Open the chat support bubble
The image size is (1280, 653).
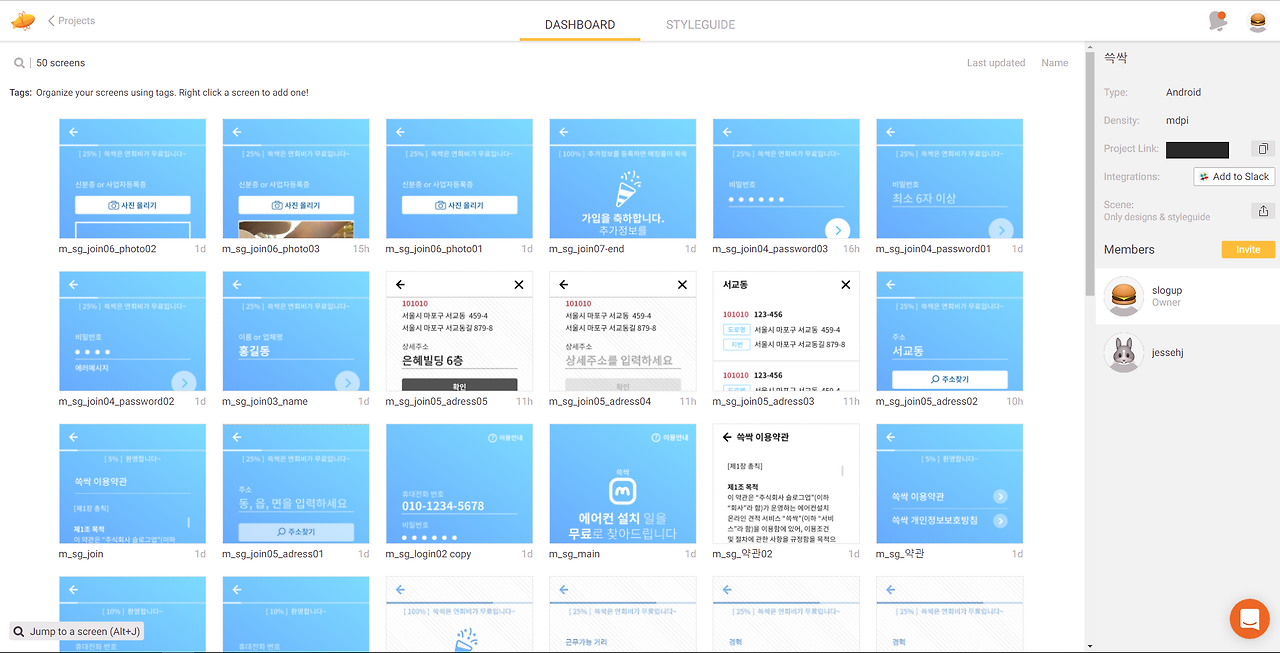tap(1248, 618)
